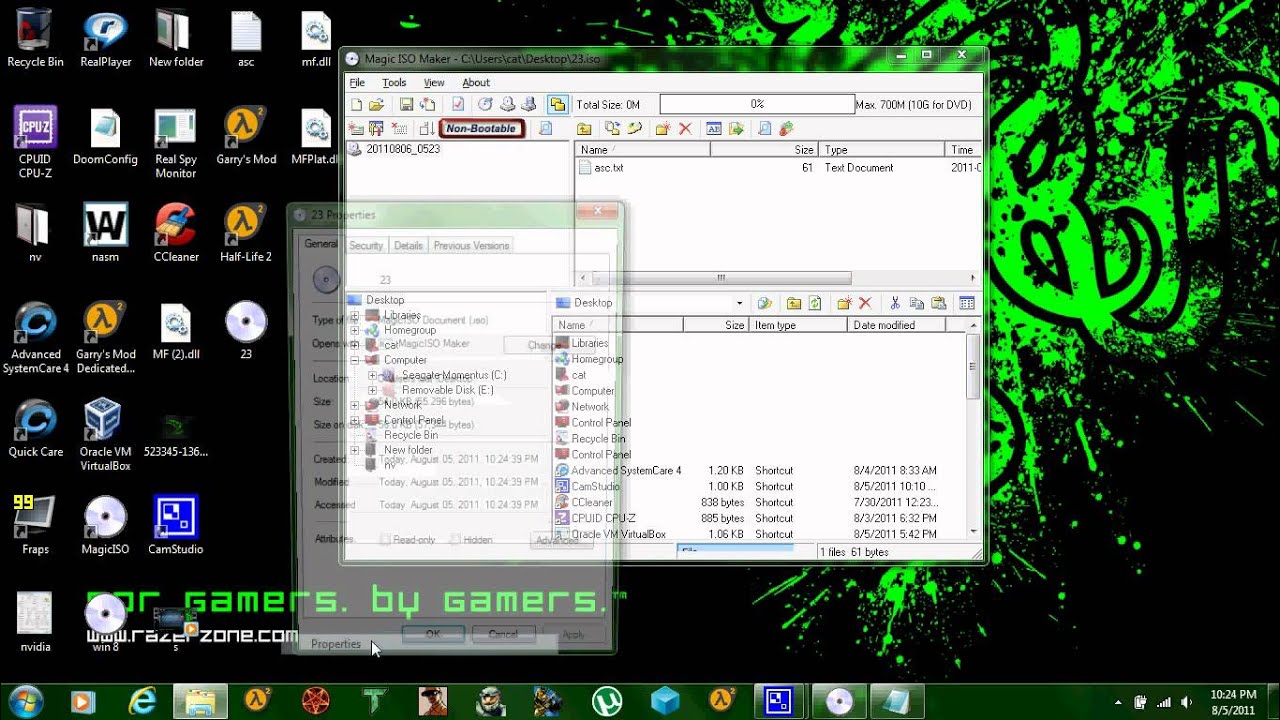
Task: Click the magnifier icon right of Non-Bootable button
Action: [545, 128]
